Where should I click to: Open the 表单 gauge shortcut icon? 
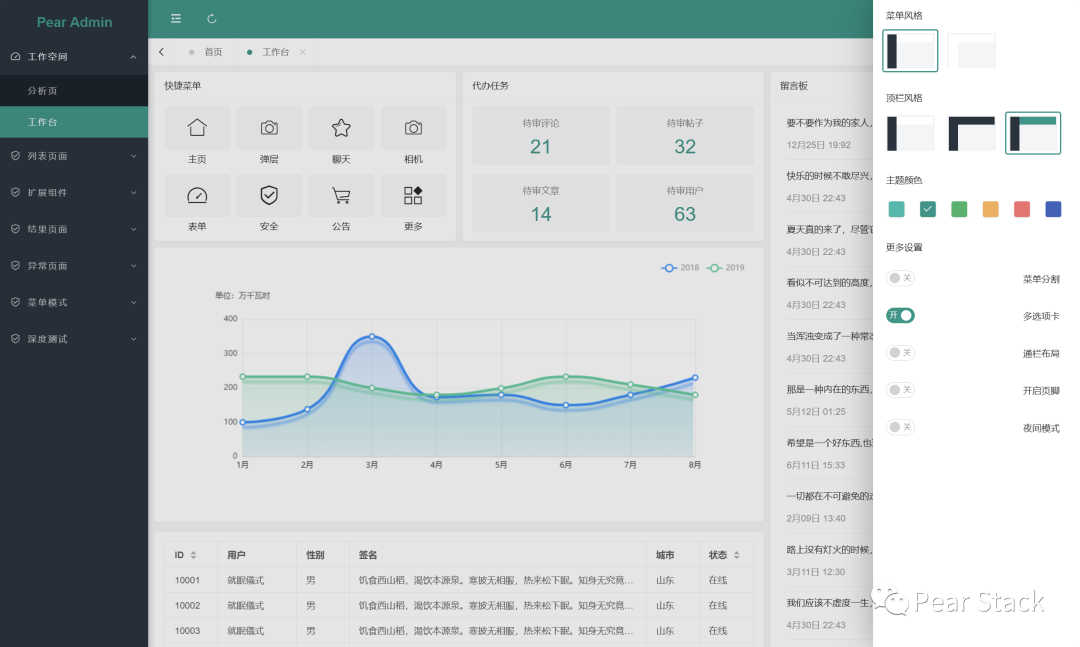pyautogui.click(x=197, y=196)
